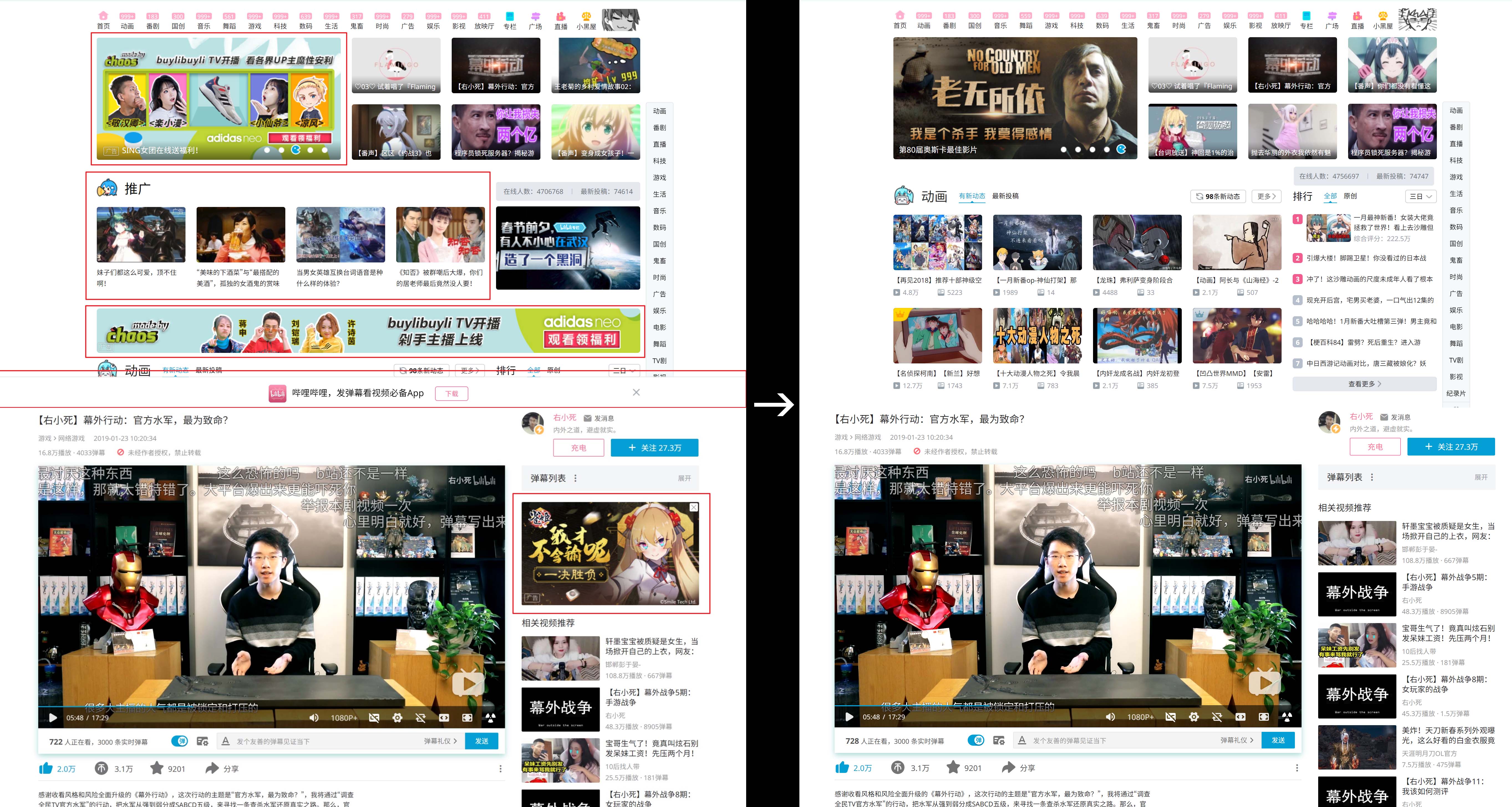Toggle danmaku switch in the 722-viewer player bar

point(180,741)
